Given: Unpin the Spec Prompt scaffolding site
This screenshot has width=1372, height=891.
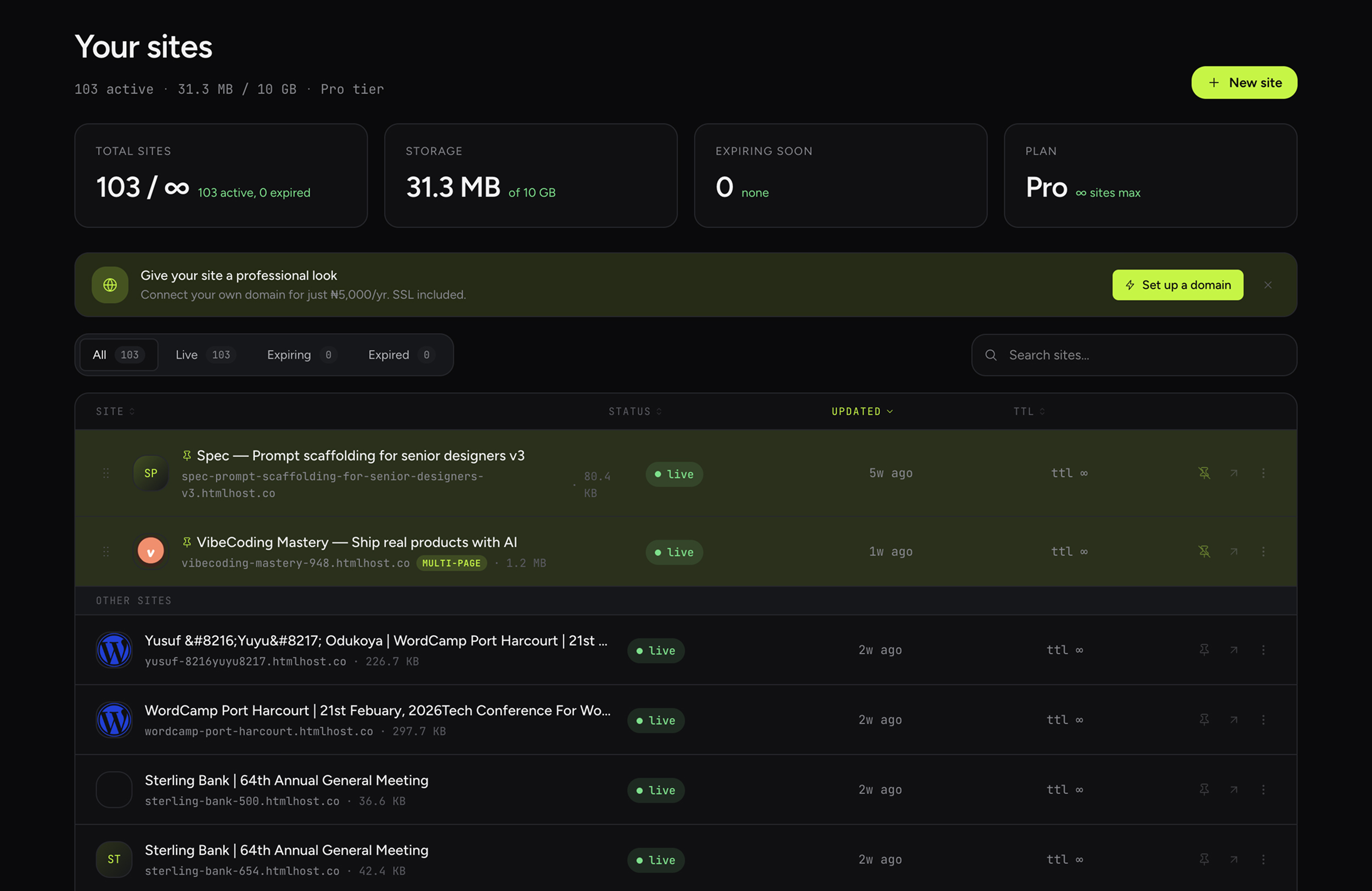Looking at the screenshot, I should [x=1204, y=473].
